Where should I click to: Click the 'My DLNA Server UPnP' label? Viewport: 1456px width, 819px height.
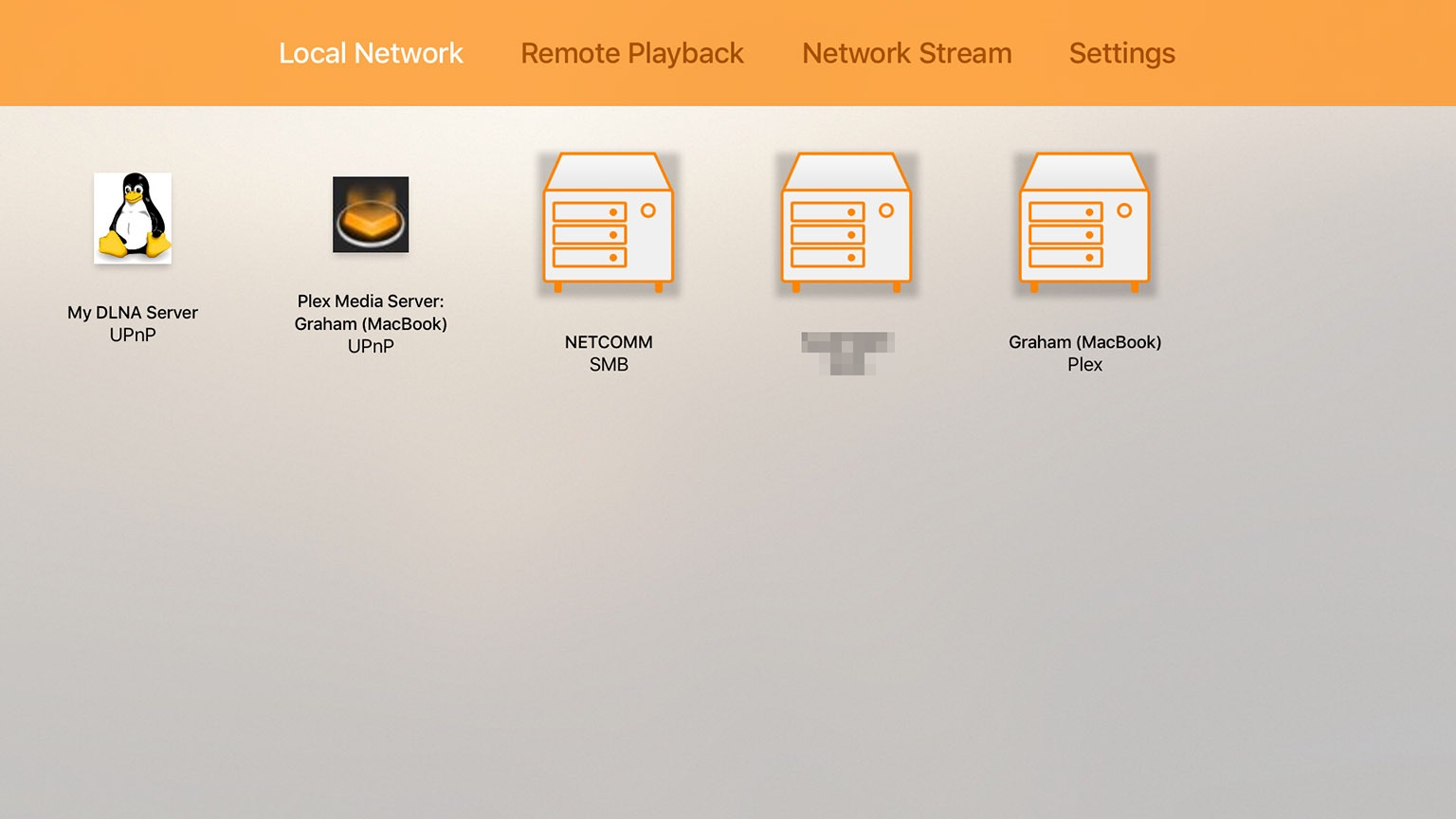[x=133, y=323]
